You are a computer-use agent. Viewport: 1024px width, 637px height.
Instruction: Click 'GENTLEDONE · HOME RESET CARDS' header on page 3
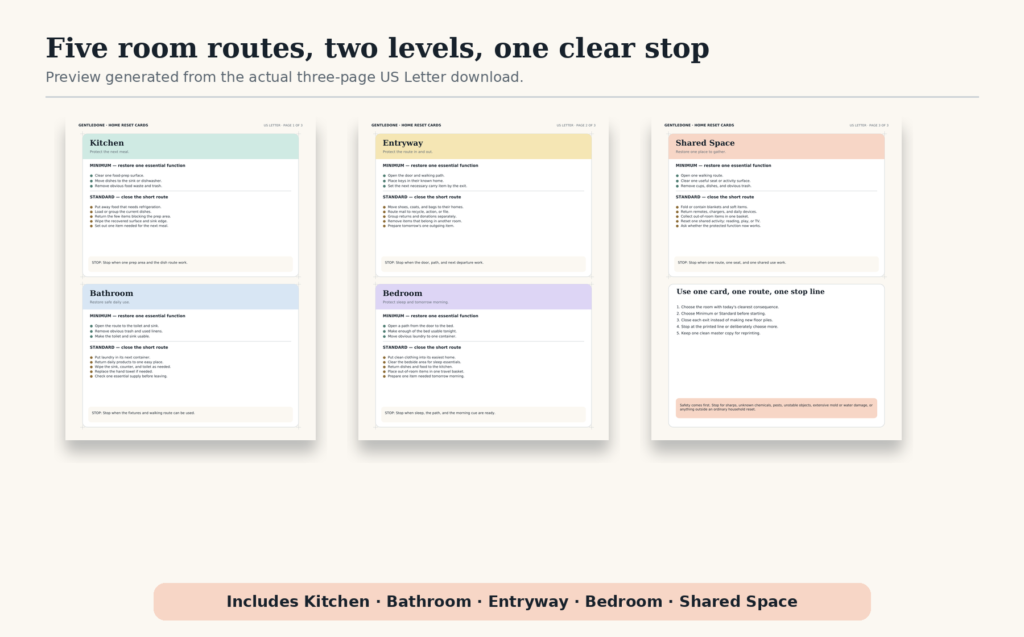(x=699, y=125)
